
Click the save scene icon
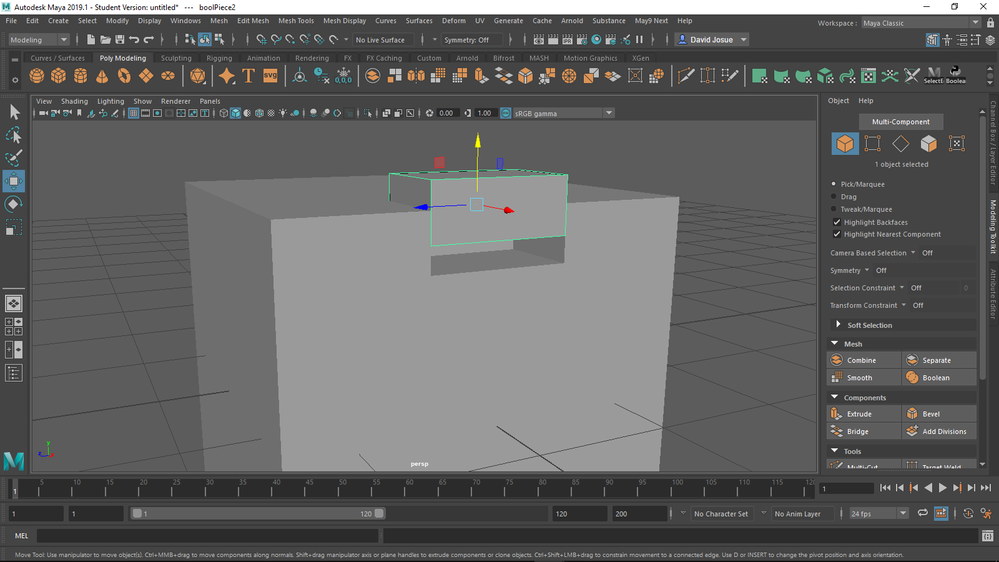pos(119,40)
